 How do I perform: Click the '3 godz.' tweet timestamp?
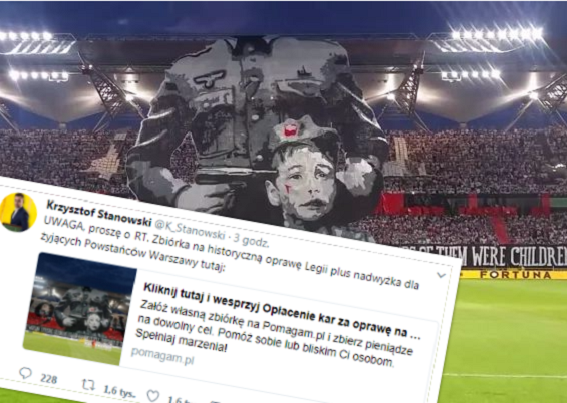click(x=251, y=240)
